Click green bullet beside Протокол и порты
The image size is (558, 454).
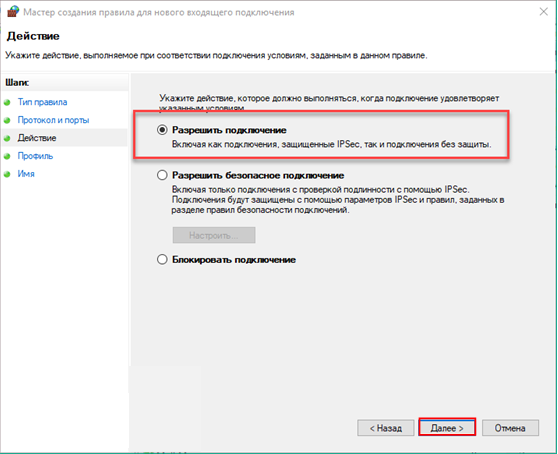pos(7,120)
